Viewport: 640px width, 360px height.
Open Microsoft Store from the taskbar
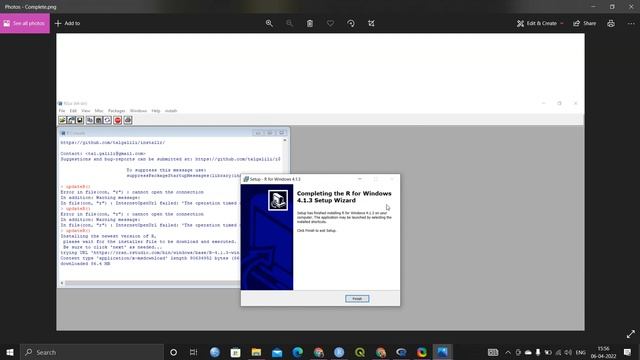click(x=236, y=352)
